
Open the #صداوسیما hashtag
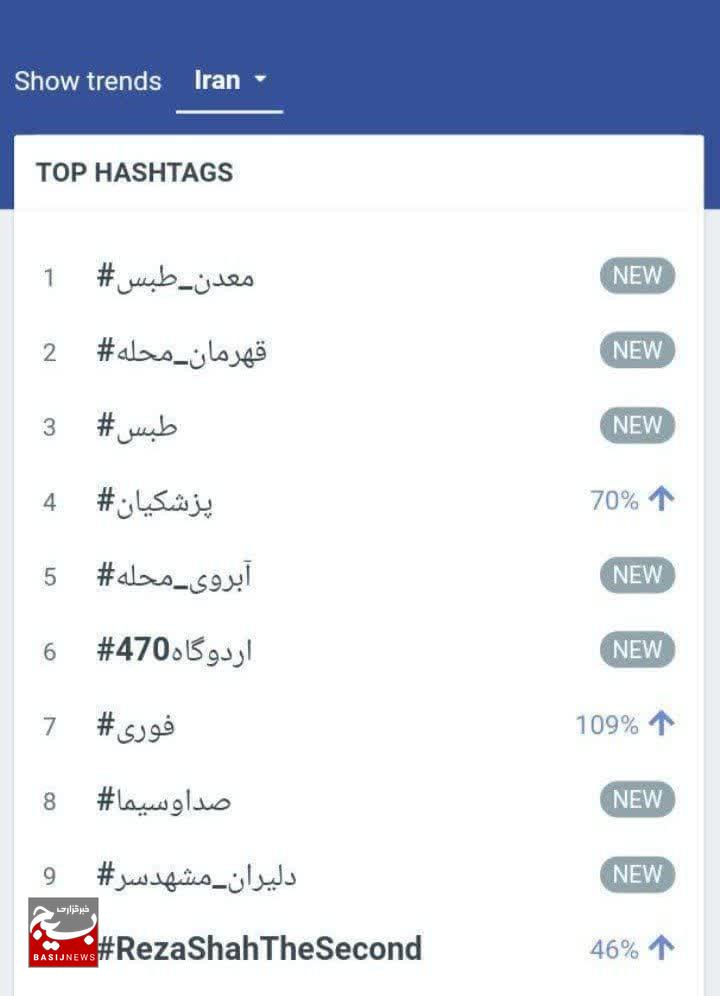tap(164, 800)
